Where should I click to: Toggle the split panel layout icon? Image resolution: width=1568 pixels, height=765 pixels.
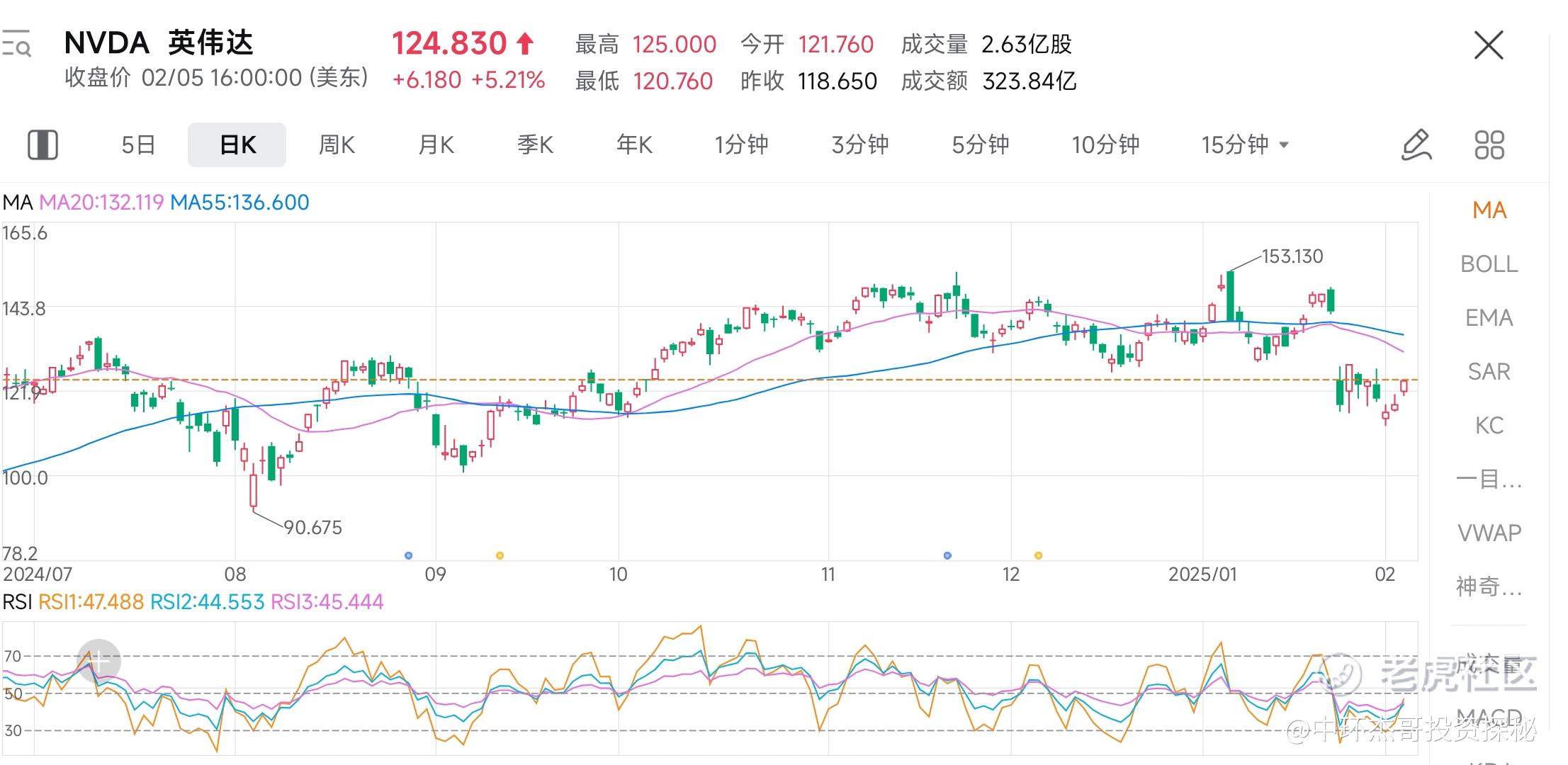tap(43, 144)
